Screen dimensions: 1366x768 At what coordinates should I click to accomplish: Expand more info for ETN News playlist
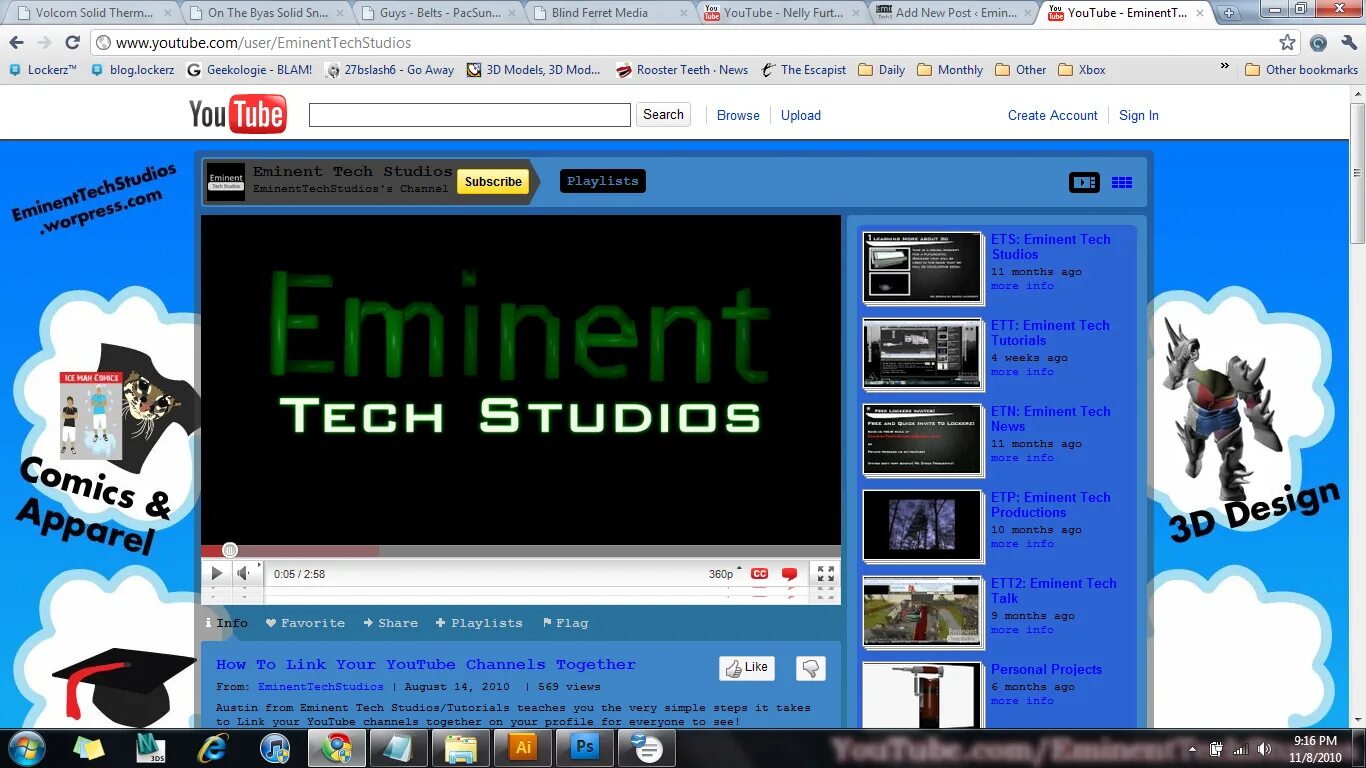point(1022,458)
